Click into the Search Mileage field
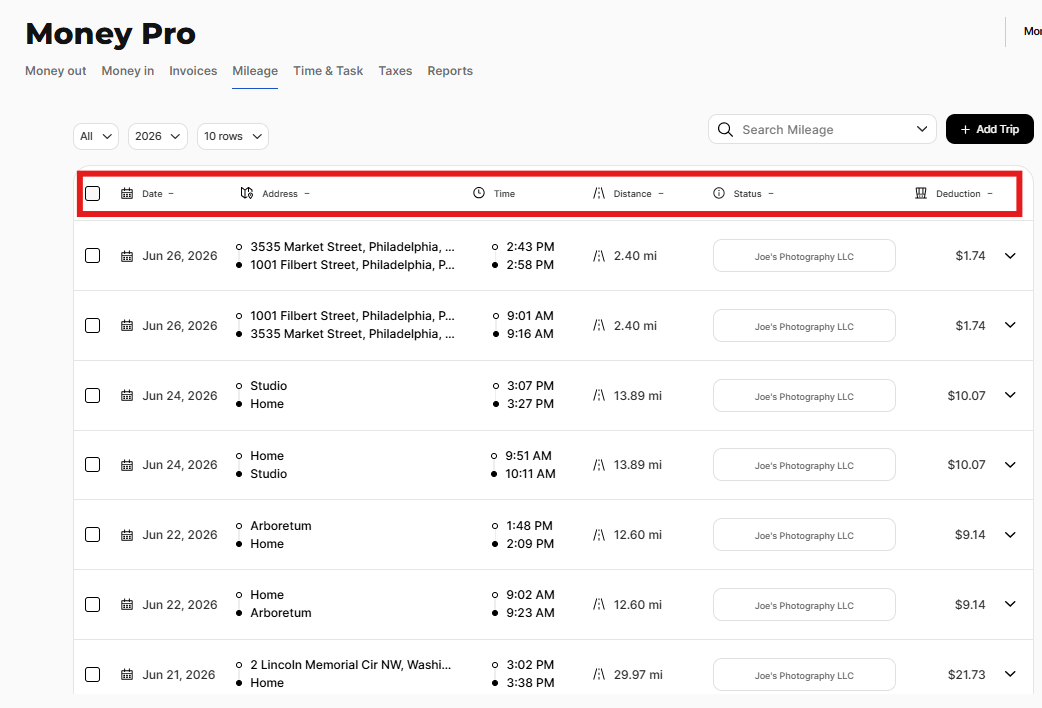The image size is (1042, 708). (822, 129)
